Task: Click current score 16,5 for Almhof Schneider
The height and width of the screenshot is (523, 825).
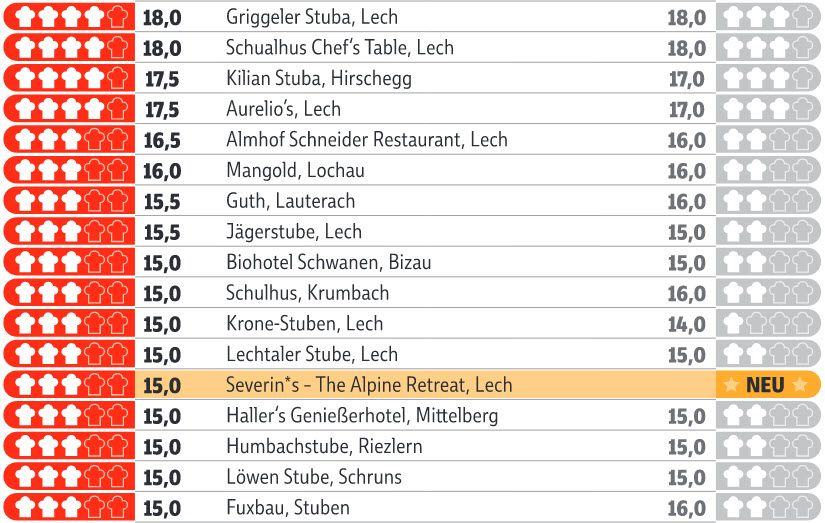Action: (x=162, y=140)
